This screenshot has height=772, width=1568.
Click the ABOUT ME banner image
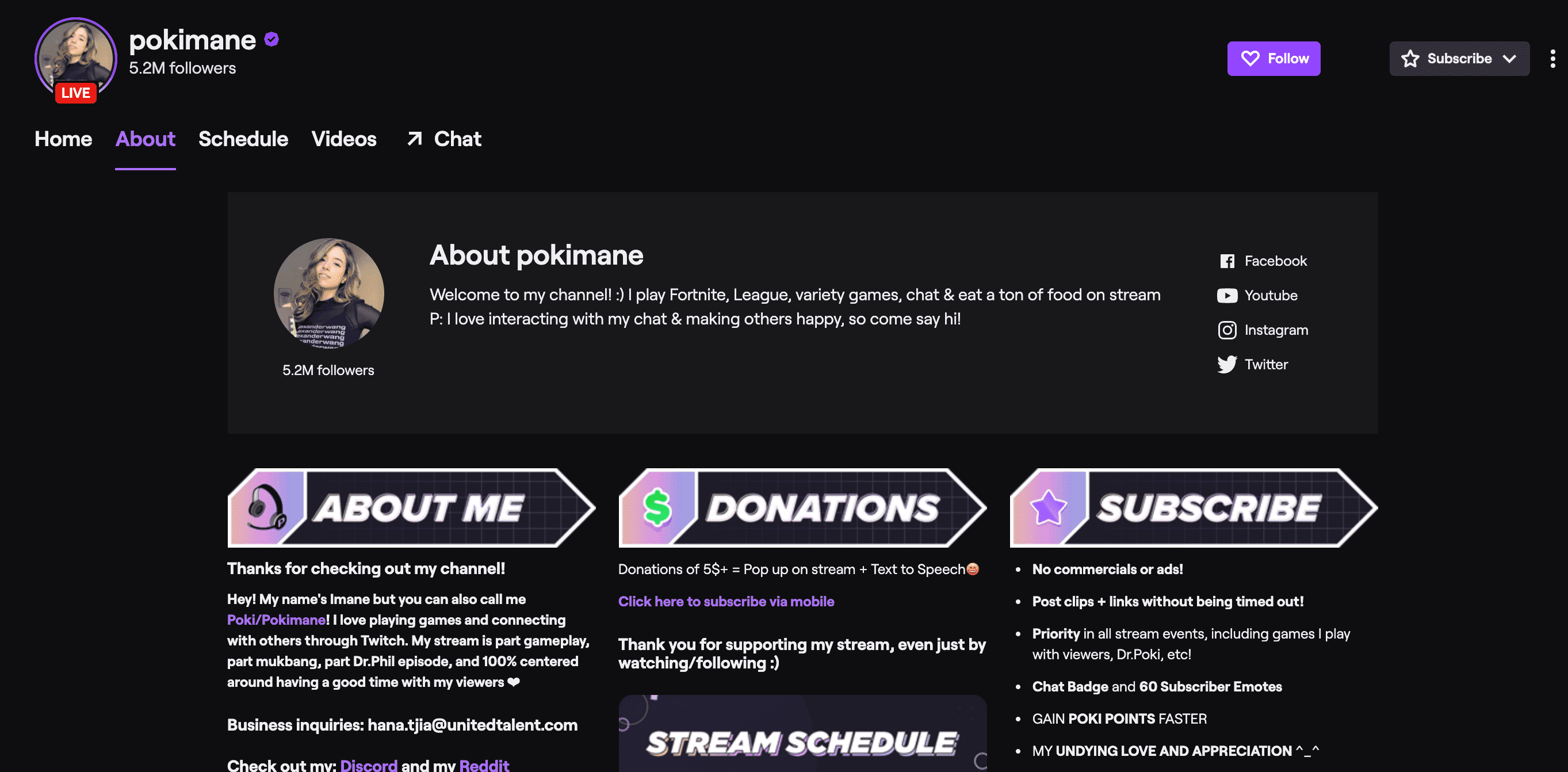[x=411, y=507]
